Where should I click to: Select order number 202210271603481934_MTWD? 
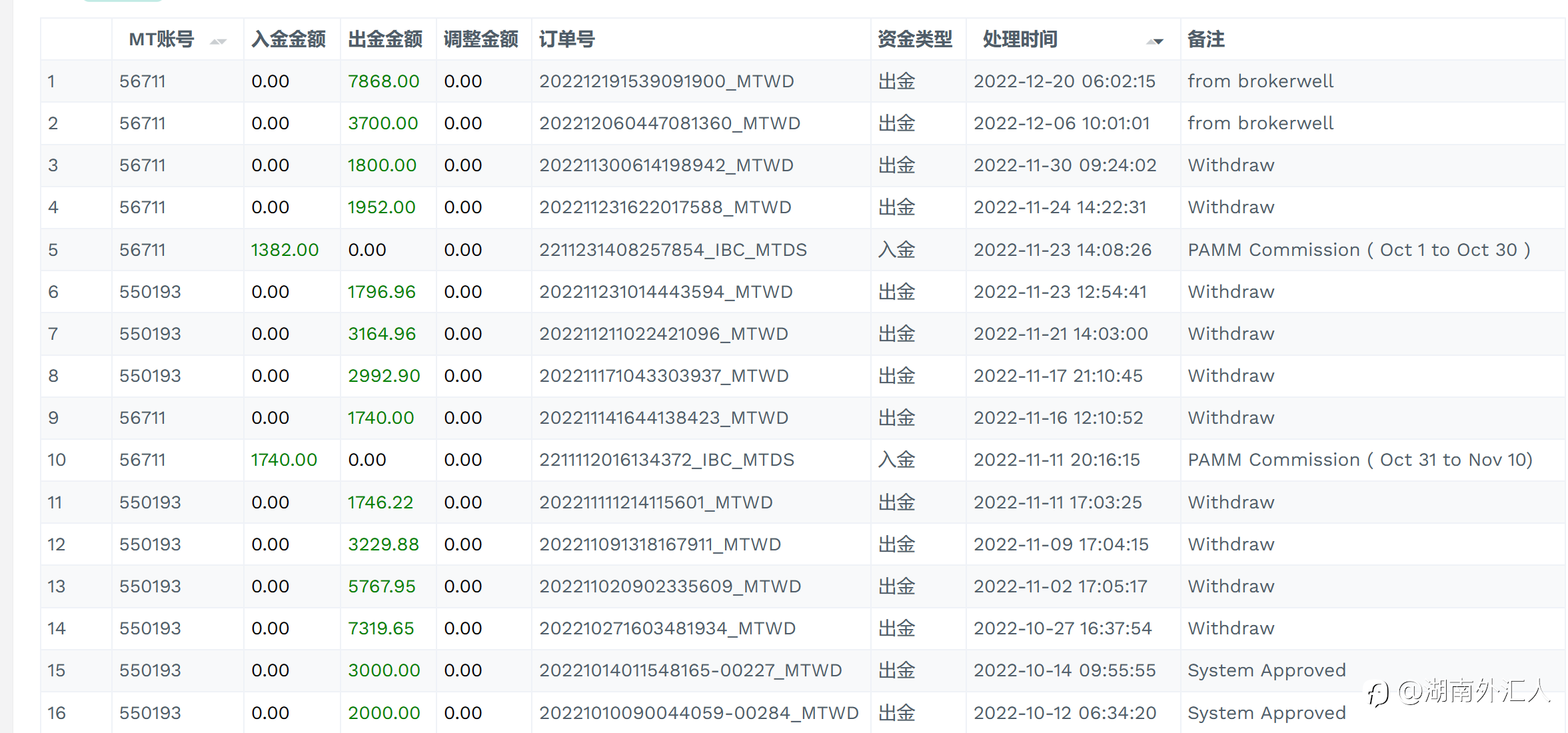pos(668,628)
